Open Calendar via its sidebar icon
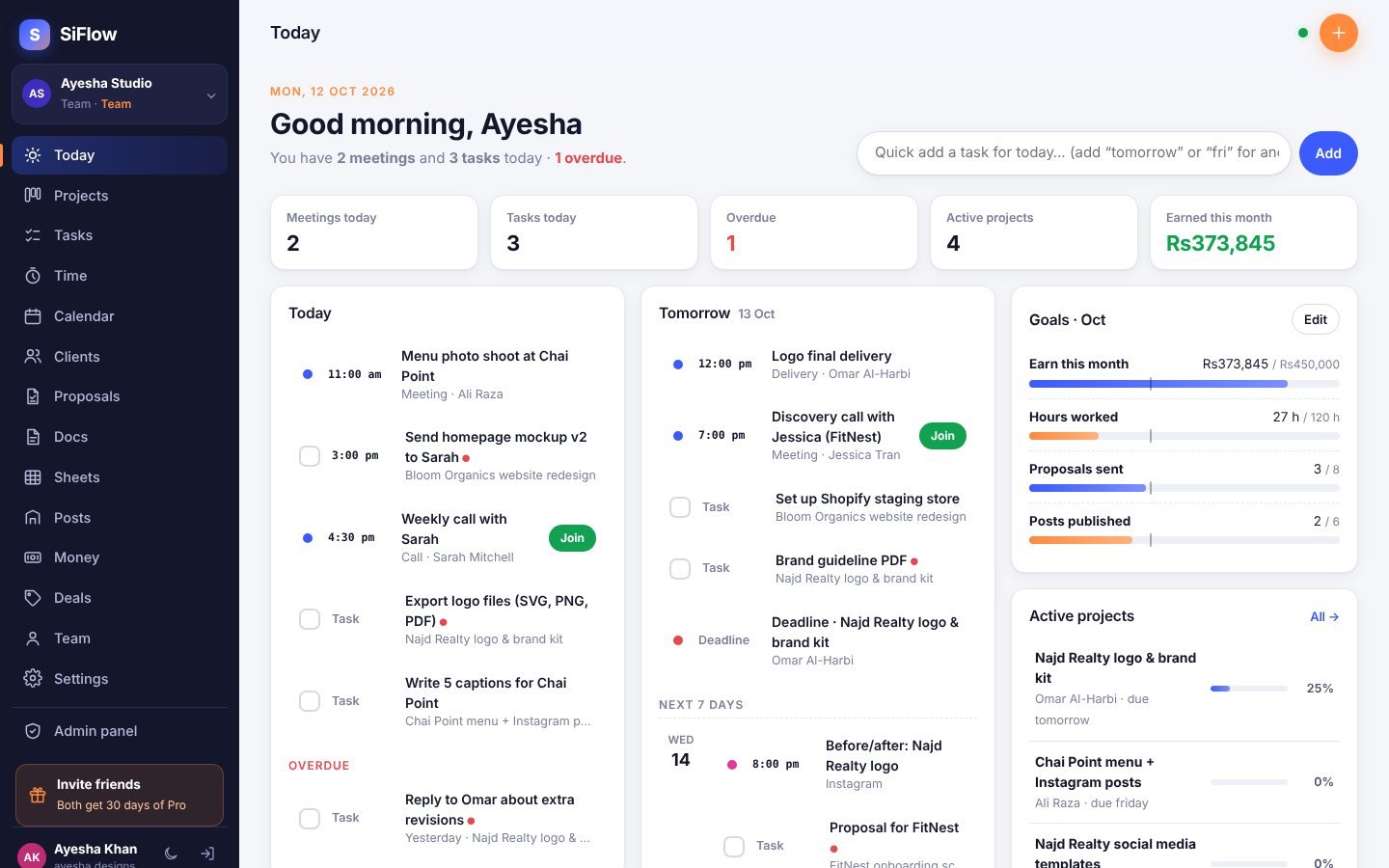This screenshot has height=868, width=1389. click(33, 316)
